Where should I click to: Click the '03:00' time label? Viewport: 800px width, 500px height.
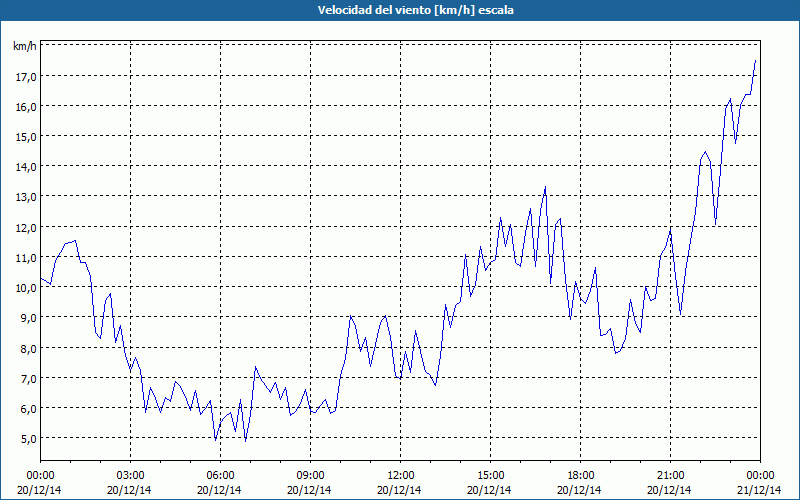pos(131,476)
